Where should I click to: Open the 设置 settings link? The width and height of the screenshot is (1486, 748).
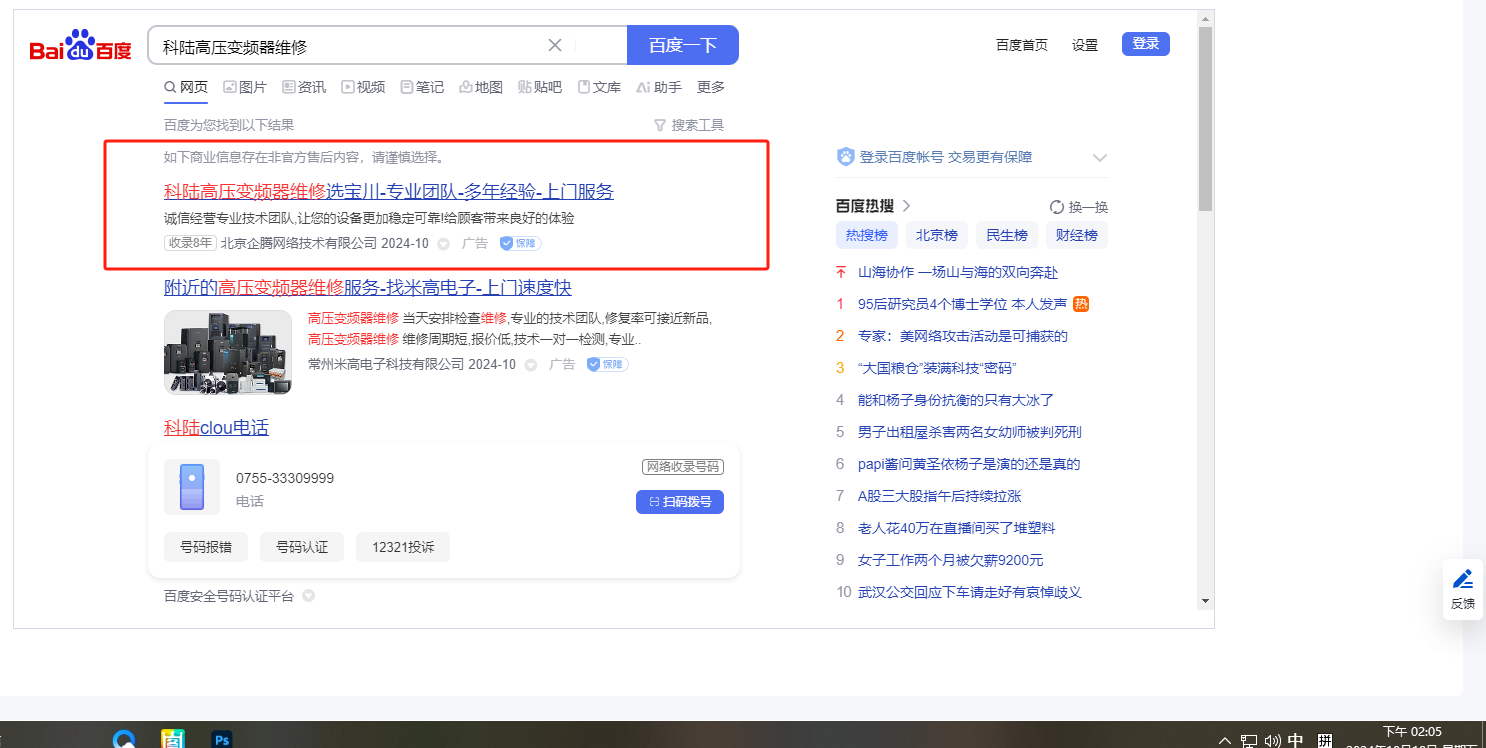pyautogui.click(x=1085, y=45)
